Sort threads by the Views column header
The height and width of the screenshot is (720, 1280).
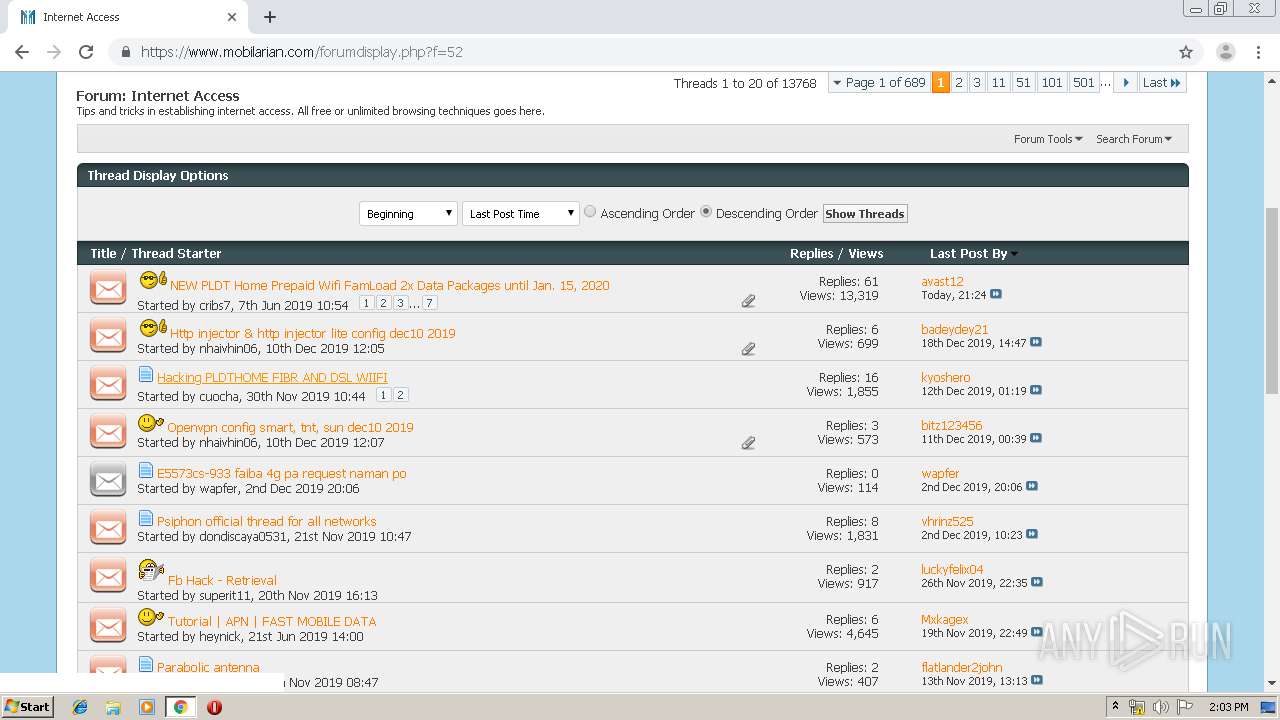tap(866, 254)
